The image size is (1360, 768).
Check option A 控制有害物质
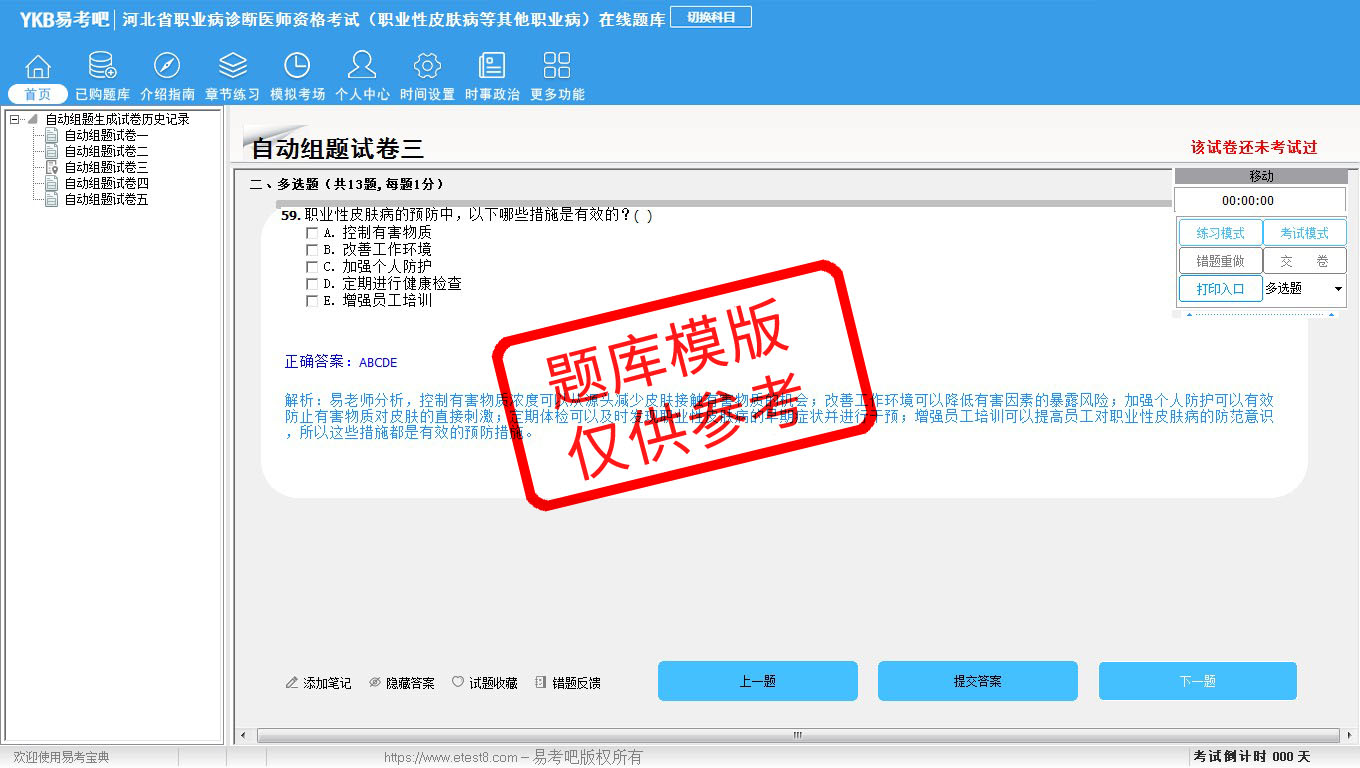312,233
